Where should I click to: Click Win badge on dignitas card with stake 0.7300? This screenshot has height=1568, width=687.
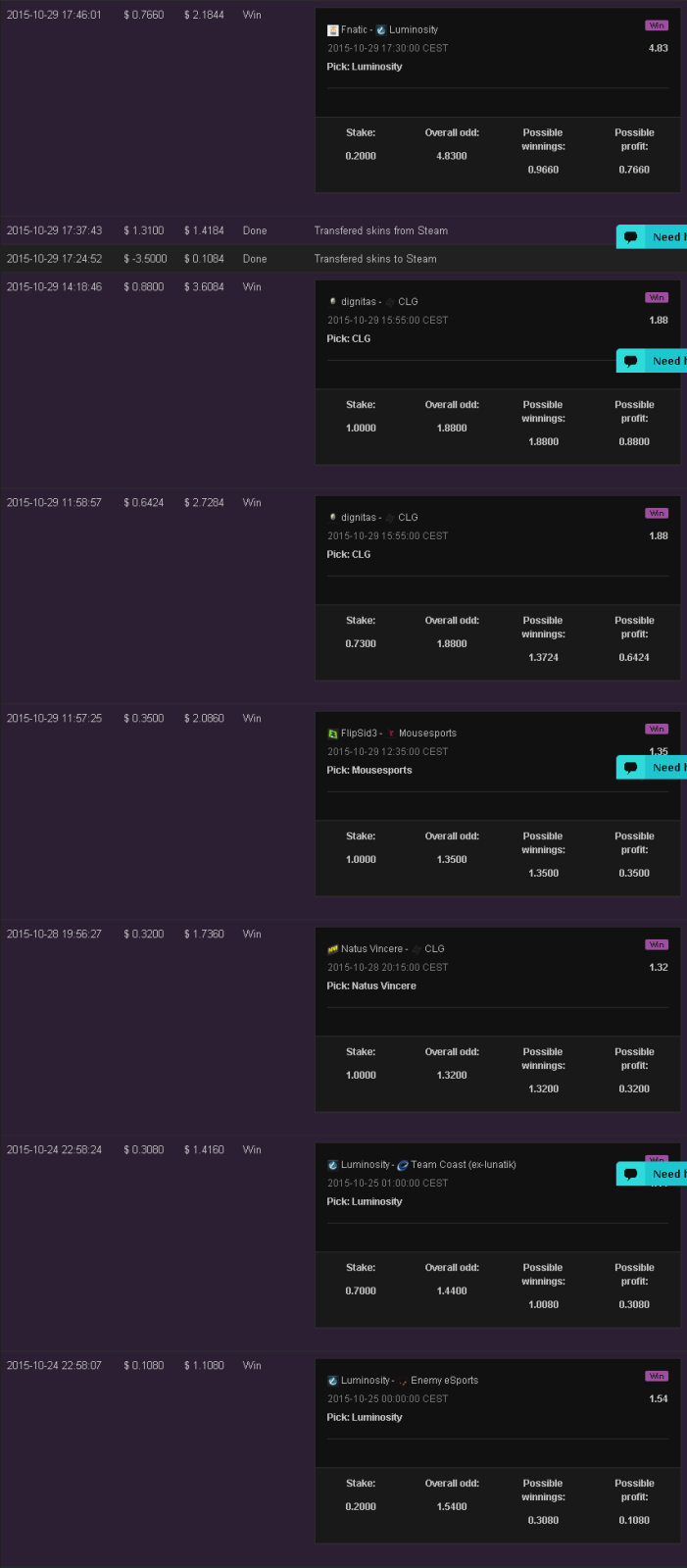pos(657,513)
